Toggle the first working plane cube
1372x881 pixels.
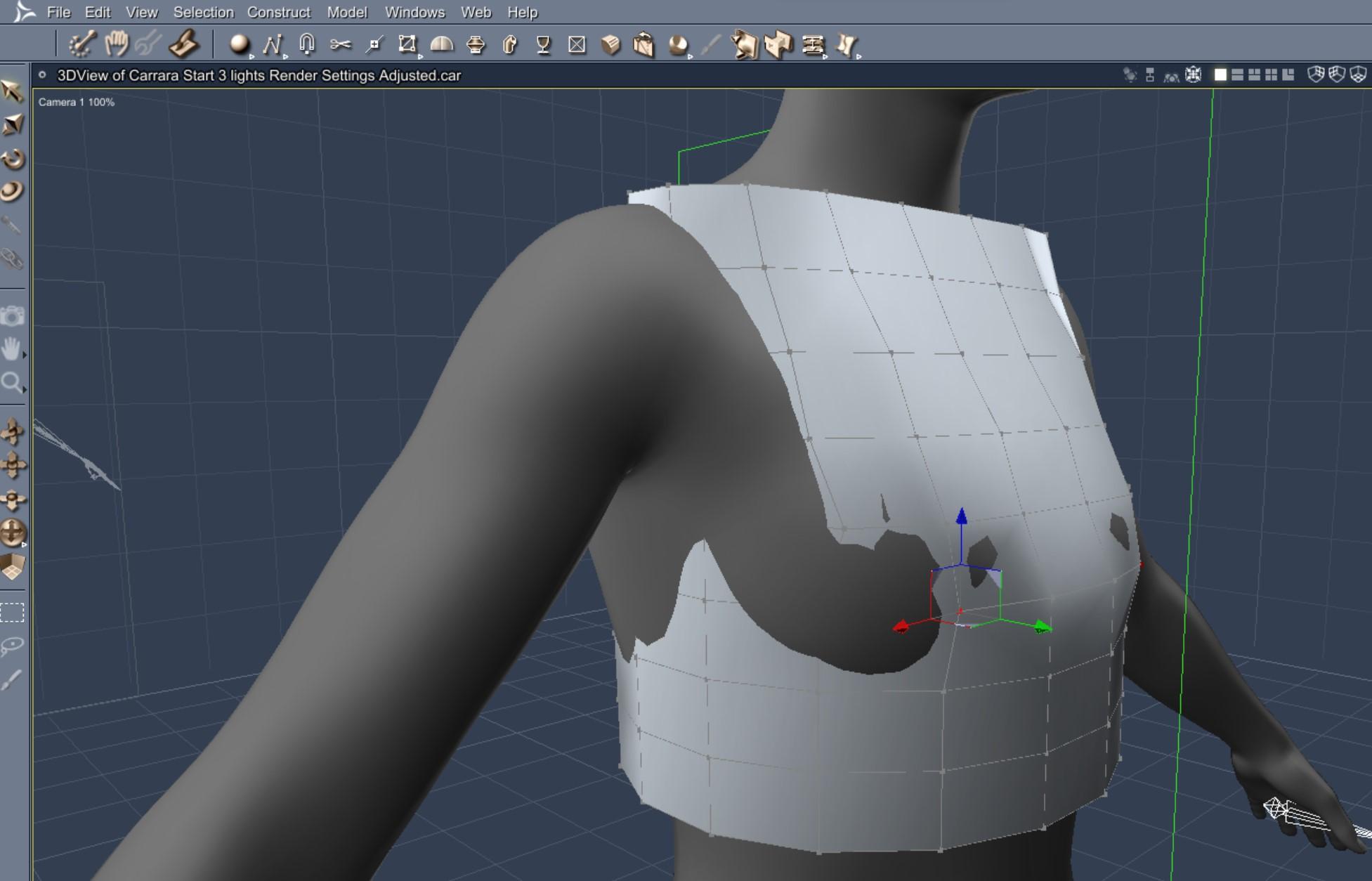point(1316,74)
